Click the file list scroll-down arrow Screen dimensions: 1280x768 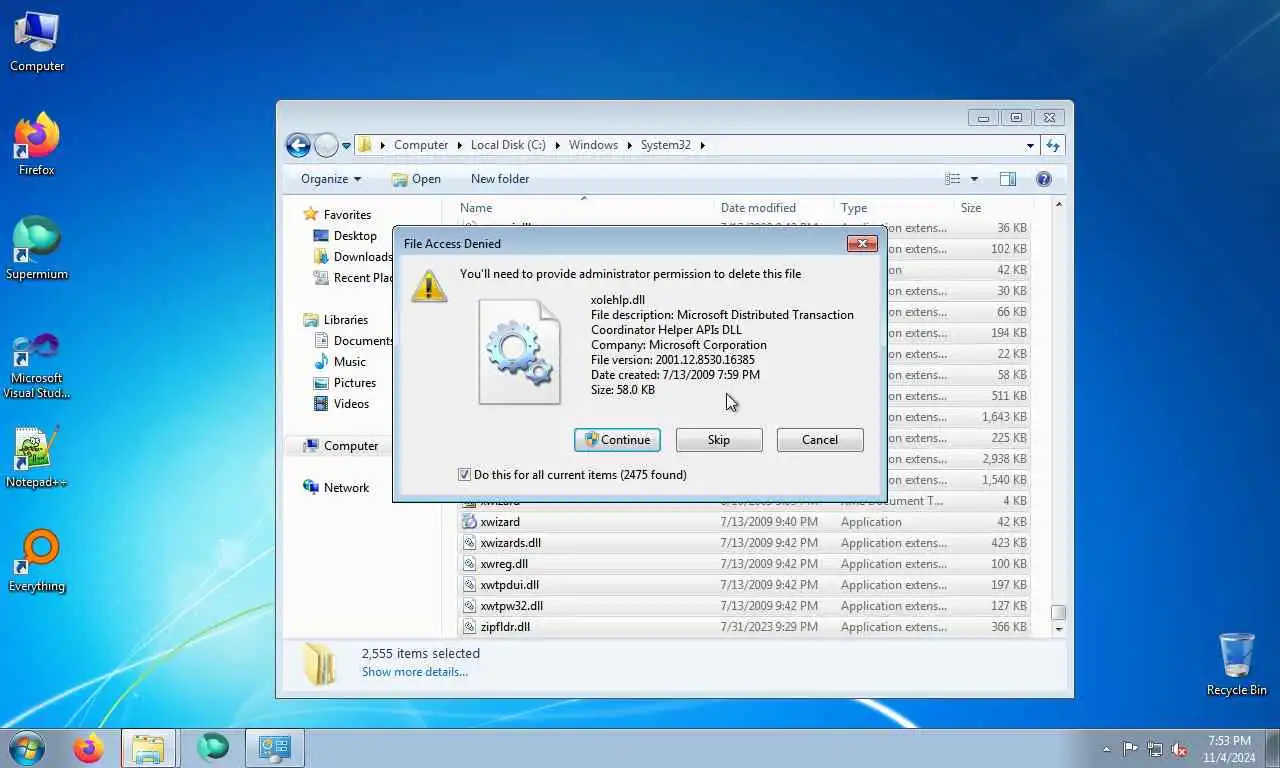click(x=1058, y=630)
